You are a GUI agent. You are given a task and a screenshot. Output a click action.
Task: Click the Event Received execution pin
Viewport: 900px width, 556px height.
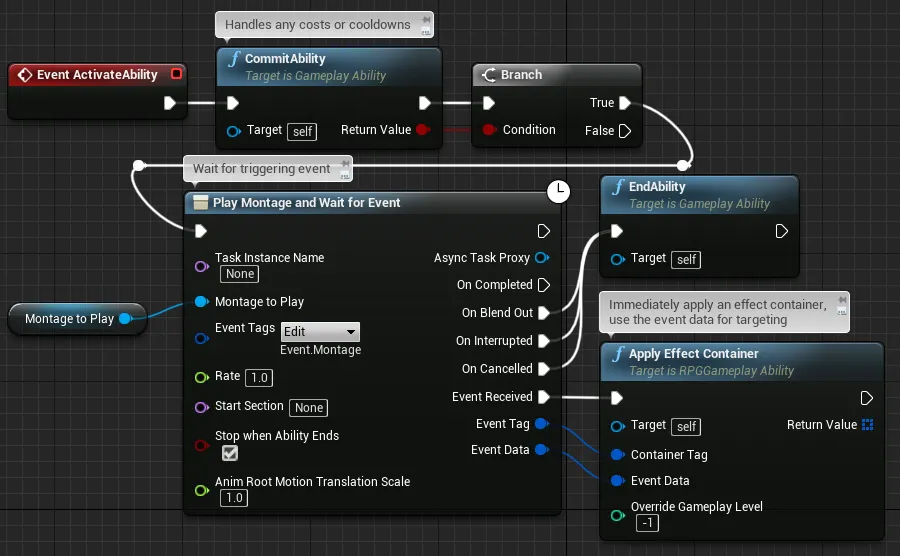pos(544,396)
